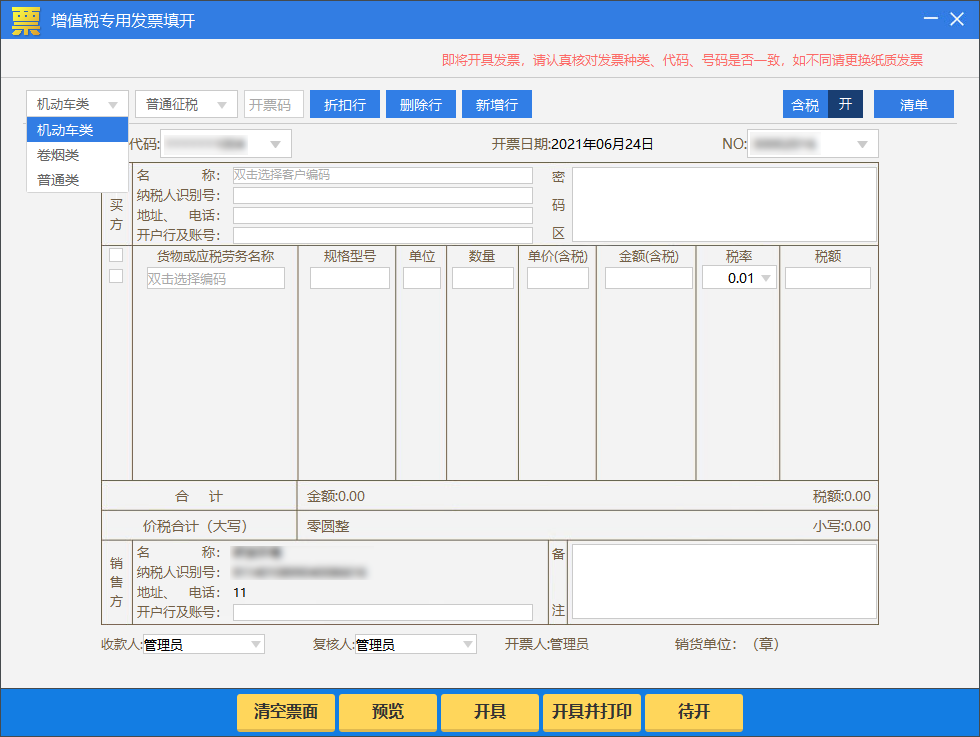Screen dimensions: 980x737
Task: Expand the invoice NO dropdown arrow
Action: [x=862, y=144]
